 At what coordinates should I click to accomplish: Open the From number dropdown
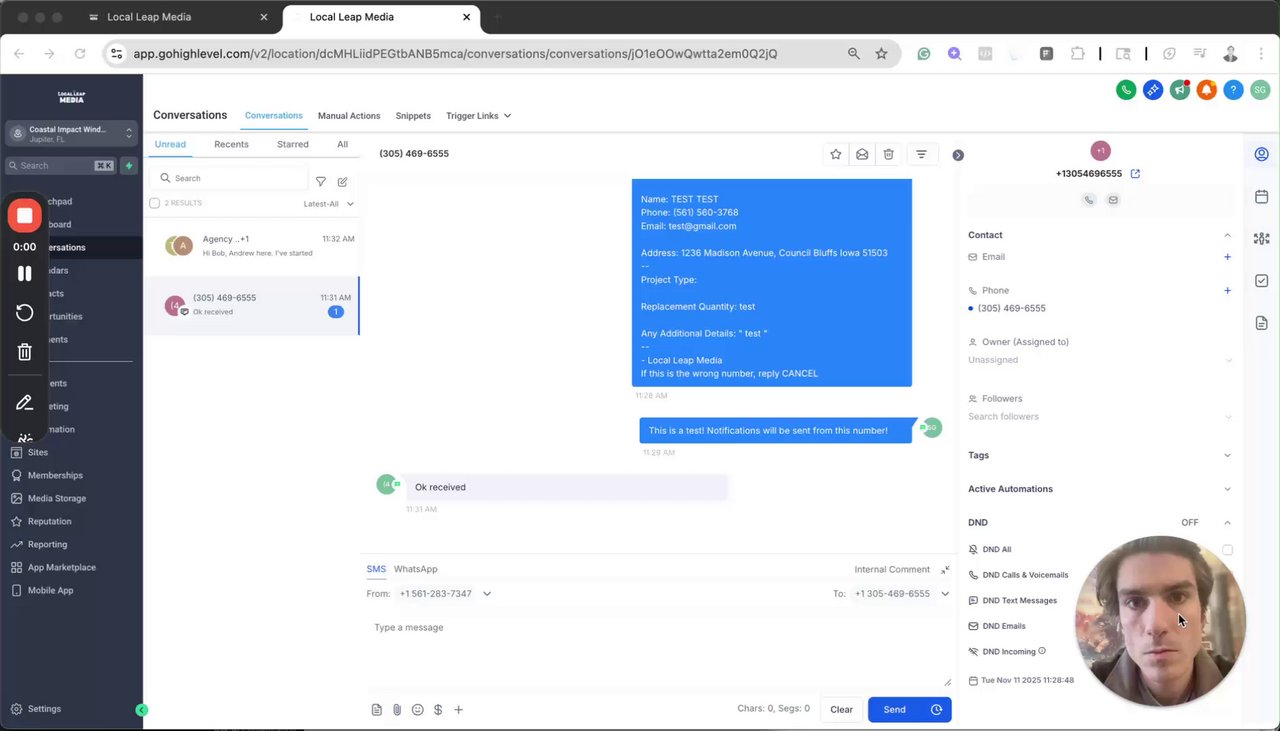point(445,594)
